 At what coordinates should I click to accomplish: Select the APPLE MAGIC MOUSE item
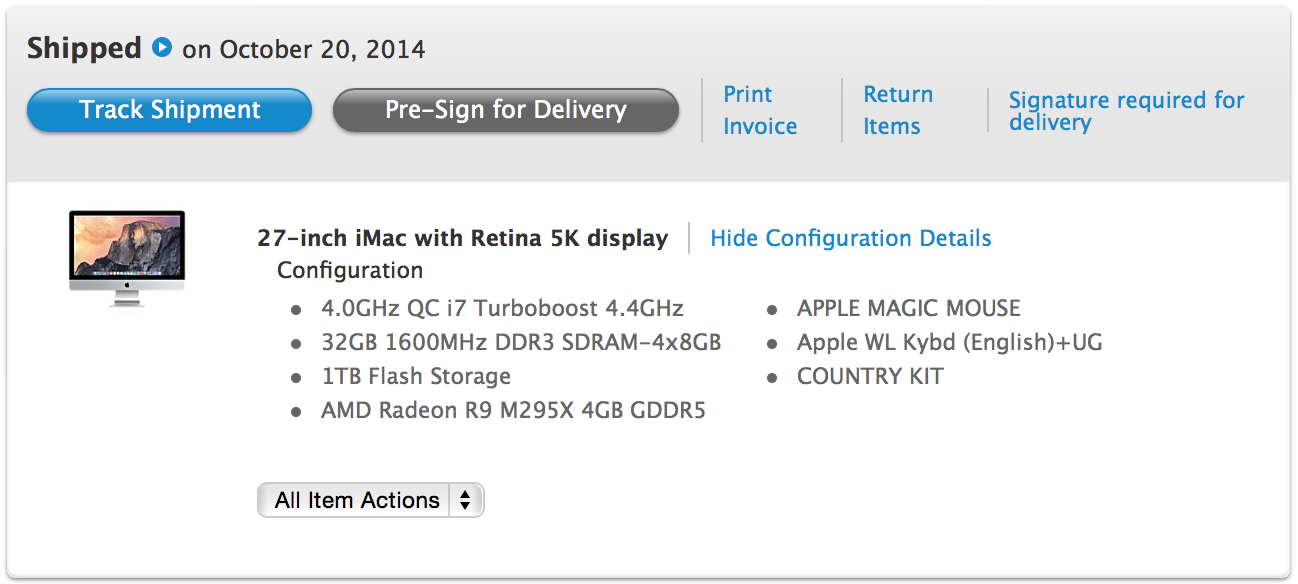(908, 308)
